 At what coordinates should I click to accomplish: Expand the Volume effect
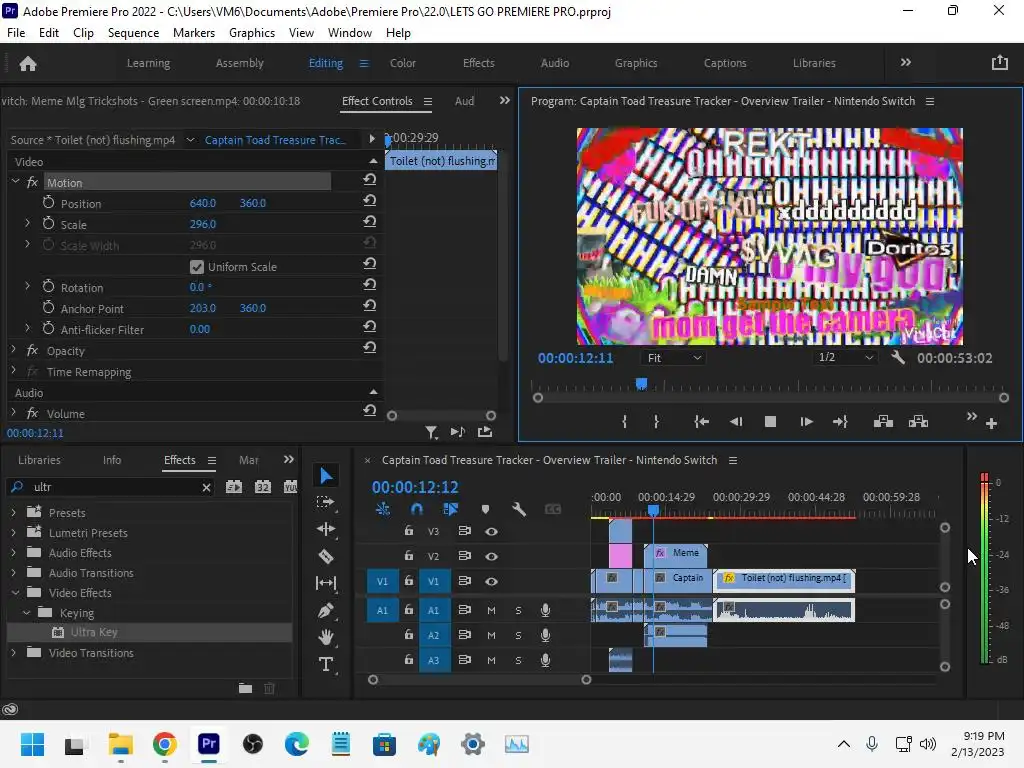pos(13,413)
